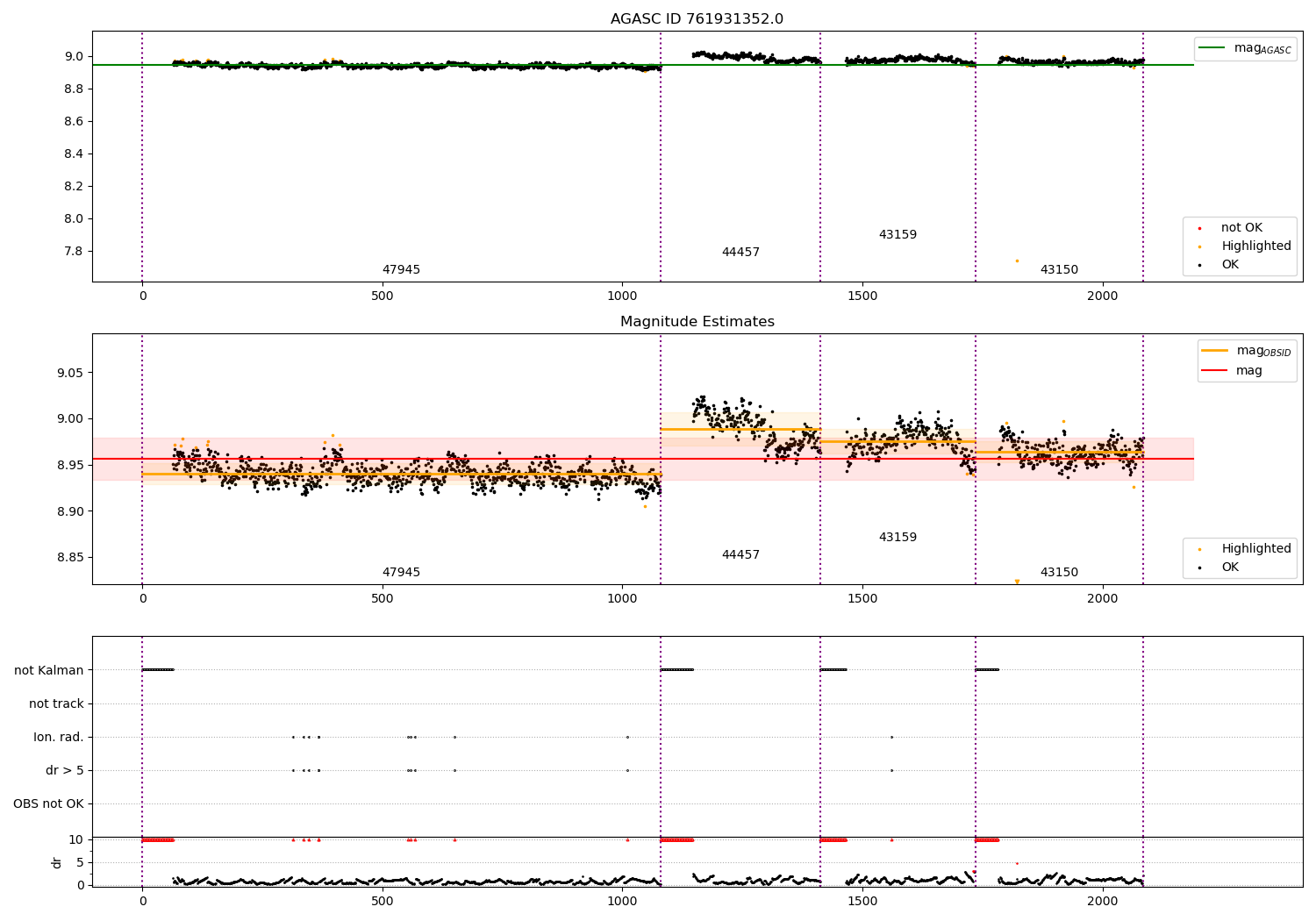Click the "not Kalman" row label
Image resolution: width=1316 pixels, height=921 pixels.
pos(49,671)
